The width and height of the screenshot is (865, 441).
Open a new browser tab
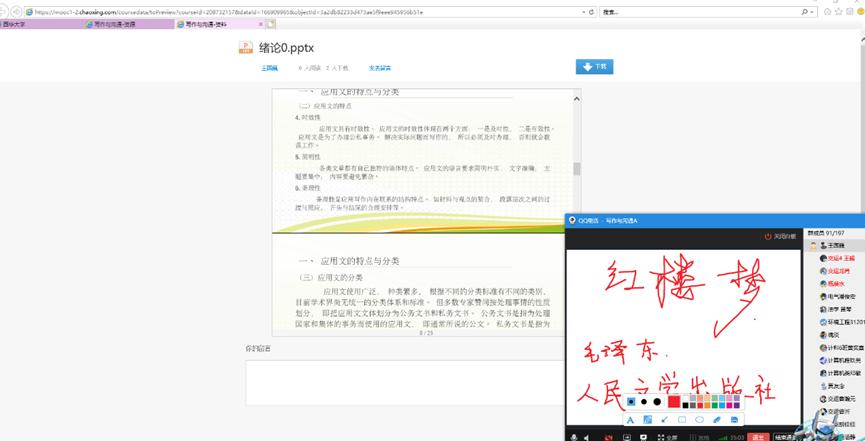point(271,24)
